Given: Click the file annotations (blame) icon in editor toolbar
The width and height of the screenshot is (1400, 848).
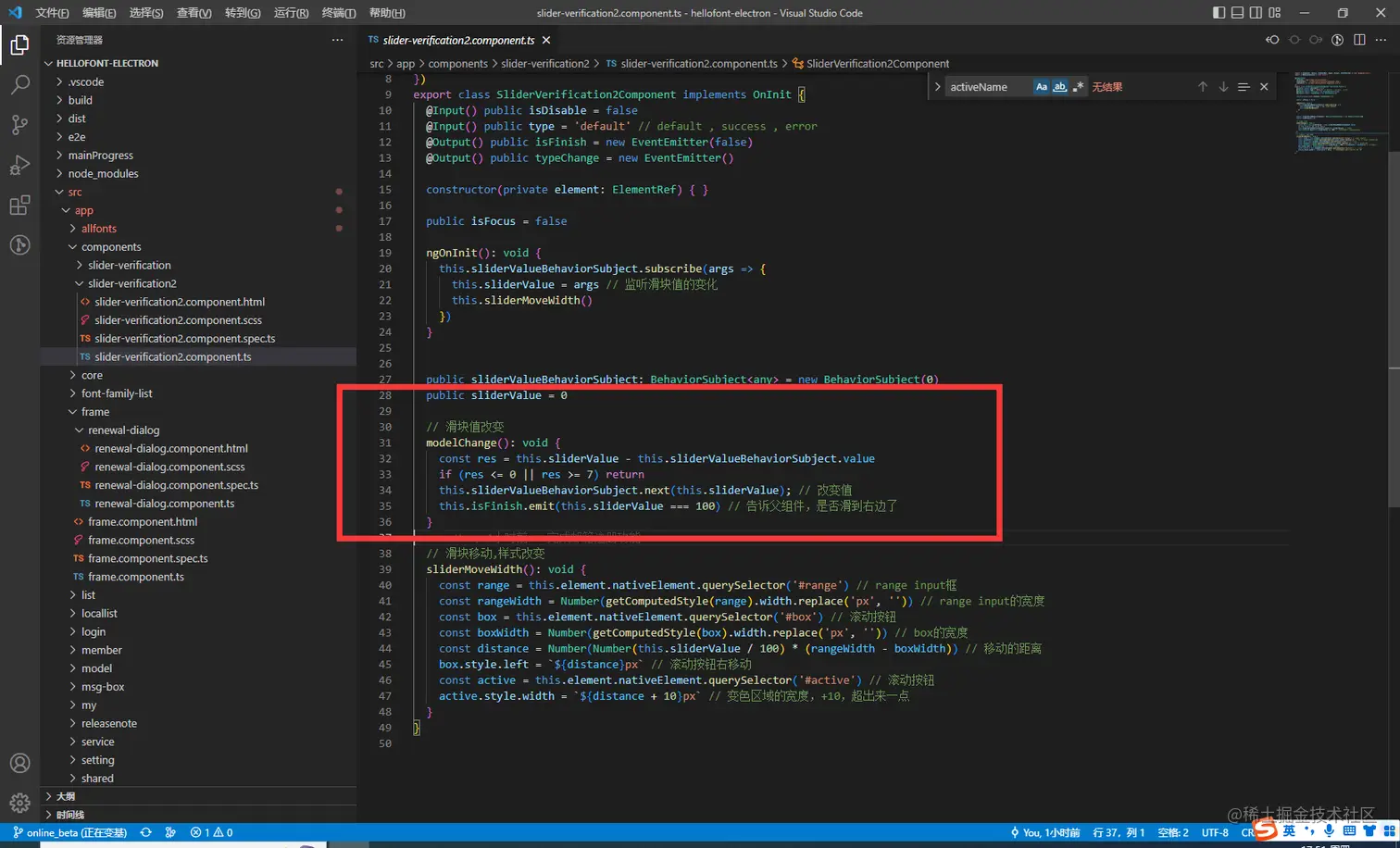Looking at the screenshot, I should pos(1337,40).
